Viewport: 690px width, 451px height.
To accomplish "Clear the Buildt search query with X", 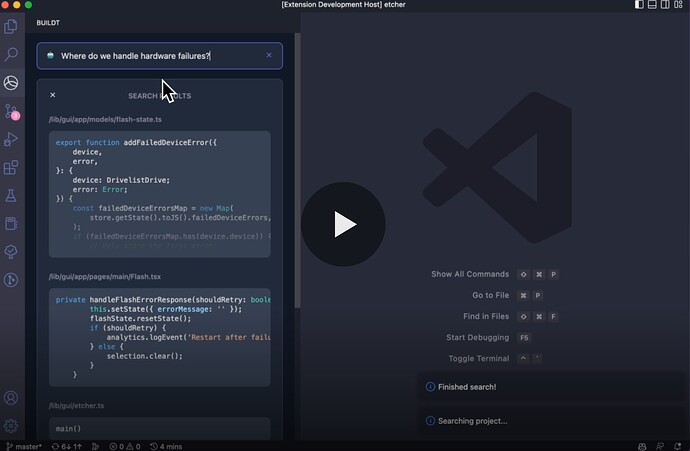I will tap(269, 55).
